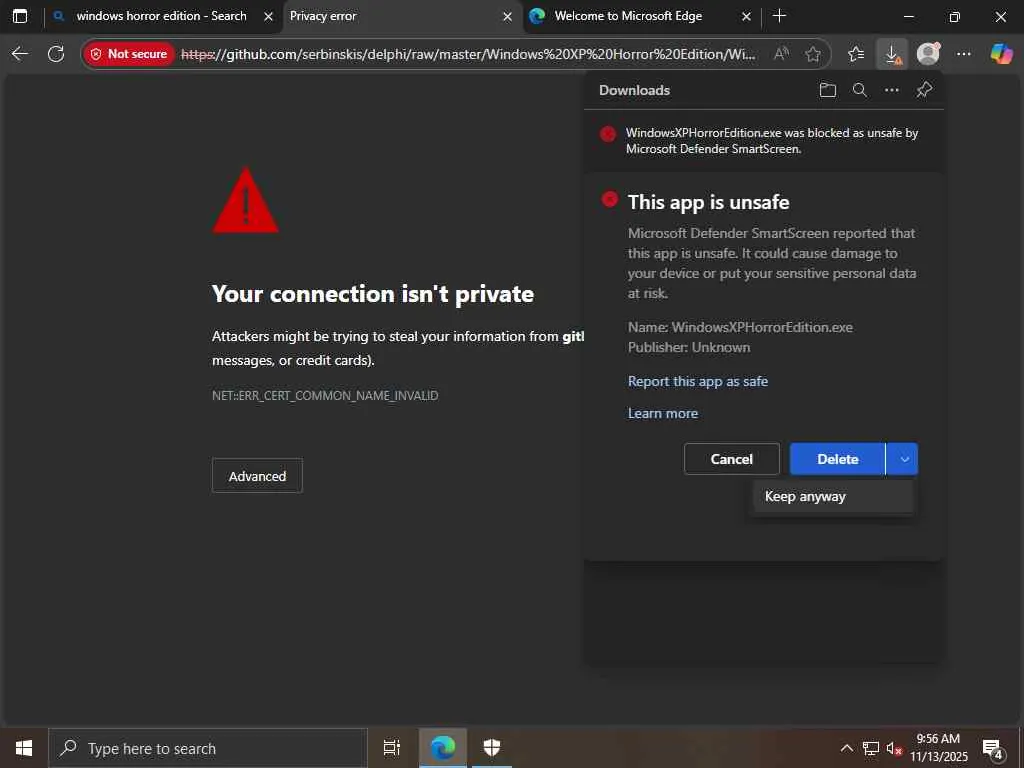Click the Not secure badge
The height and width of the screenshot is (768, 1024).
tap(129, 54)
